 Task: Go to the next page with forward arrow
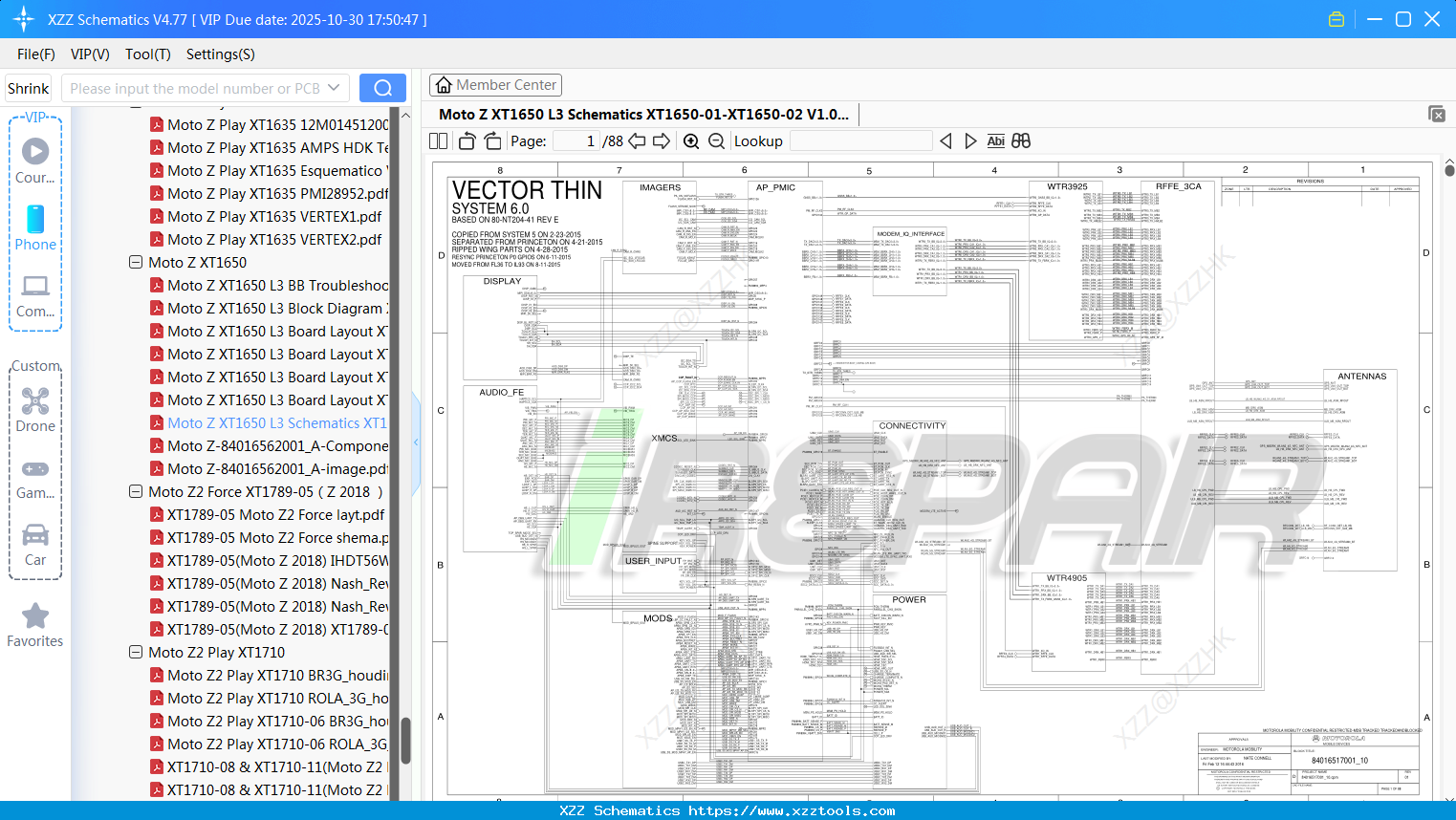(x=661, y=140)
